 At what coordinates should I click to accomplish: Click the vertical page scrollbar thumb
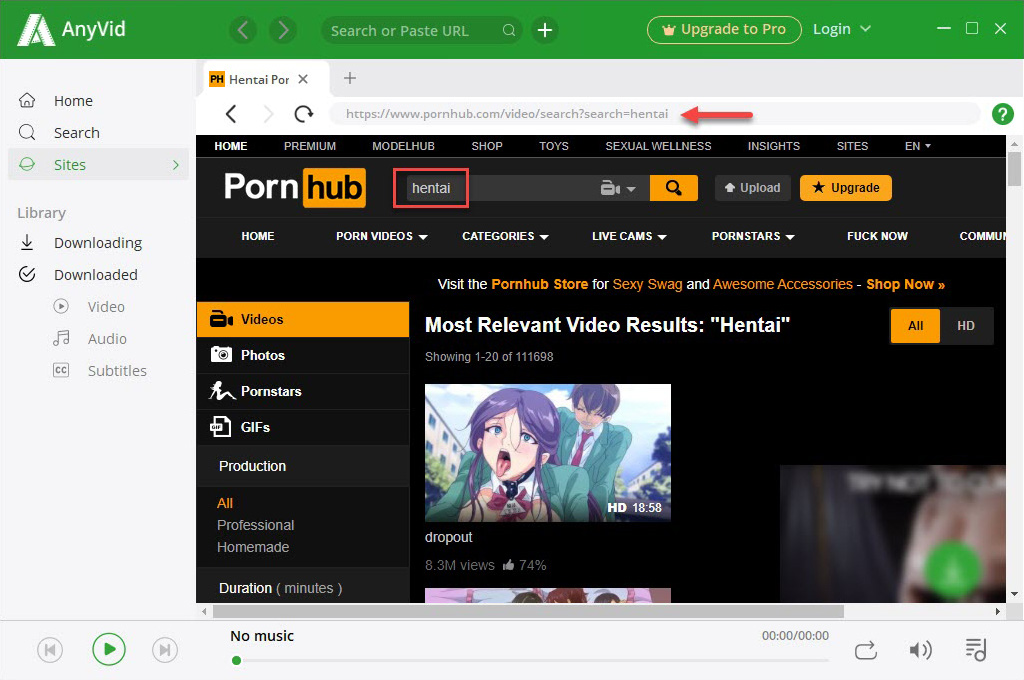[x=1014, y=169]
